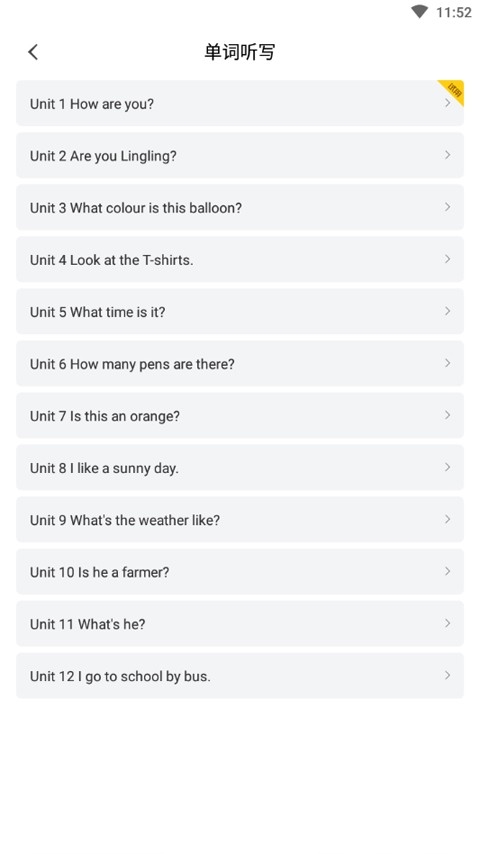Expand Unit 8 I like a sunny day
This screenshot has width=480, height=854.
[240, 467]
